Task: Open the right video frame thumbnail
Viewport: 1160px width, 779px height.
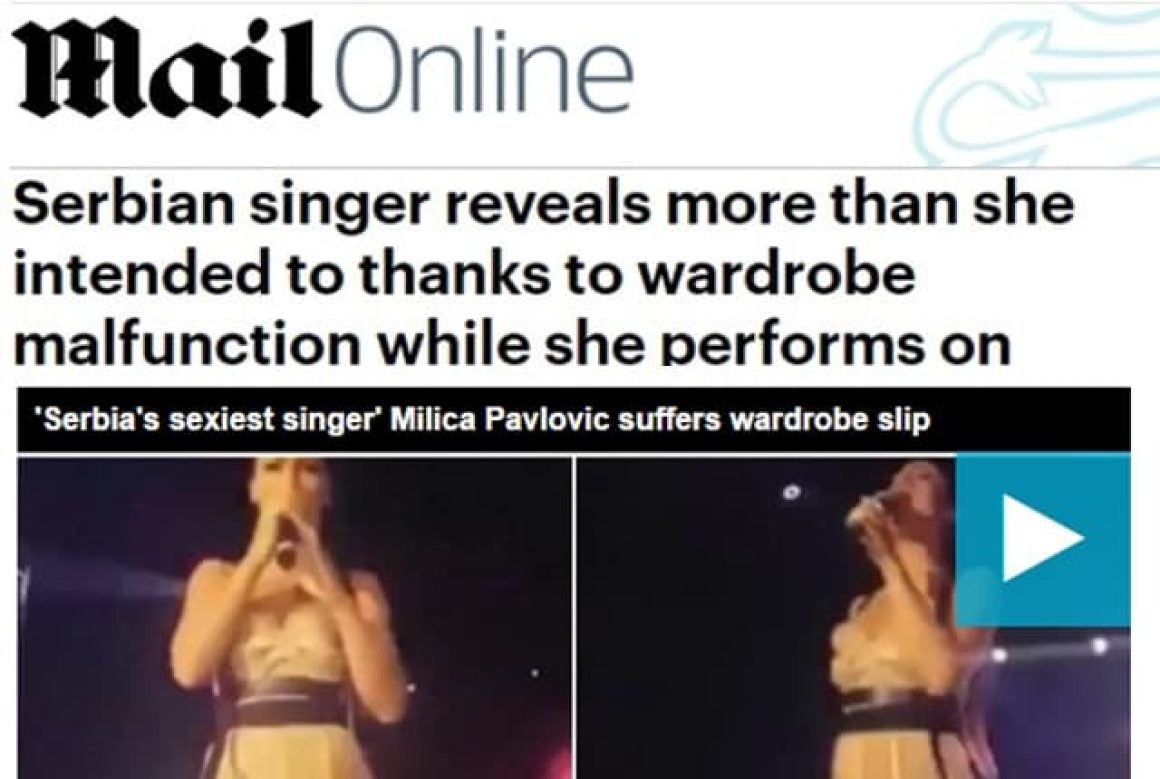Action: click(853, 618)
